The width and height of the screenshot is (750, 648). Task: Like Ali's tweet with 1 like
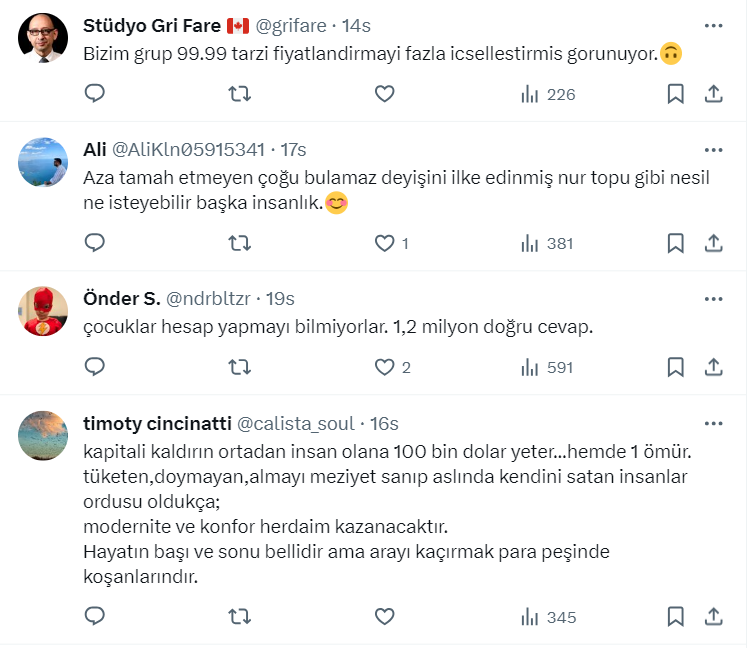coord(385,243)
